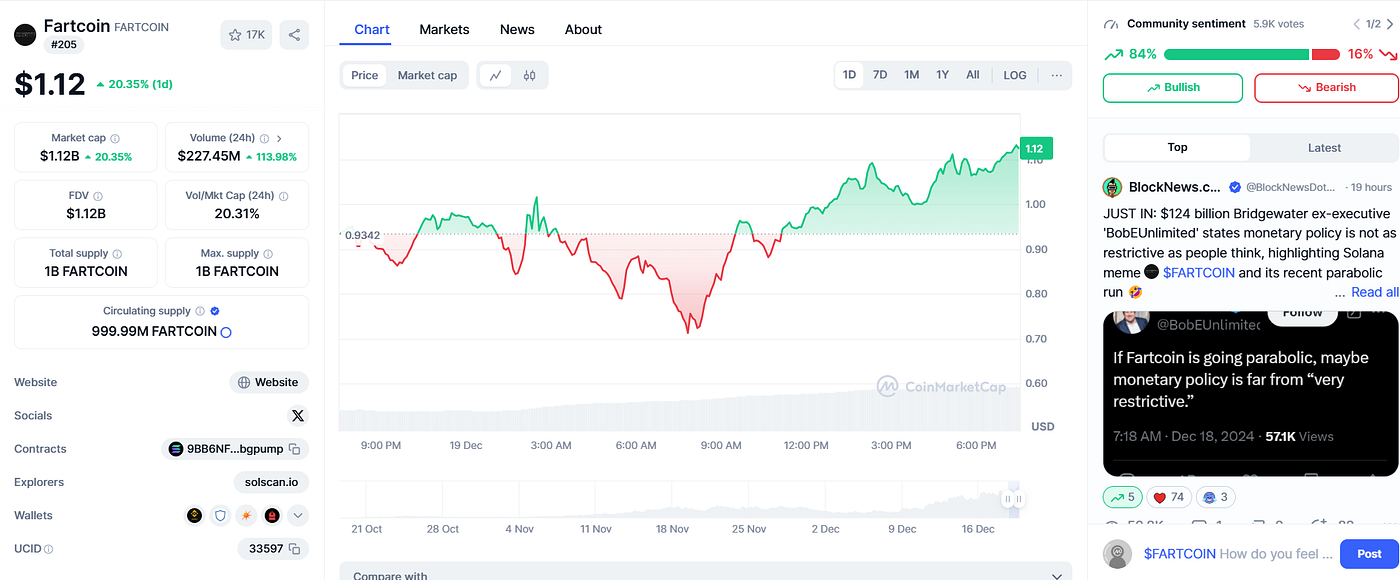Click the current price tag 1.12 on chart
Viewport: 1400px width, 580px height.
tap(1035, 149)
